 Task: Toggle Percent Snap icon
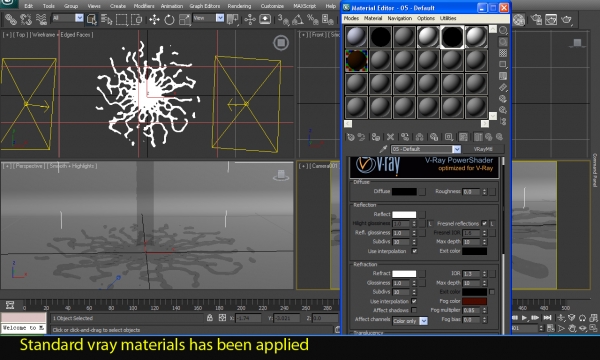click(x=313, y=19)
